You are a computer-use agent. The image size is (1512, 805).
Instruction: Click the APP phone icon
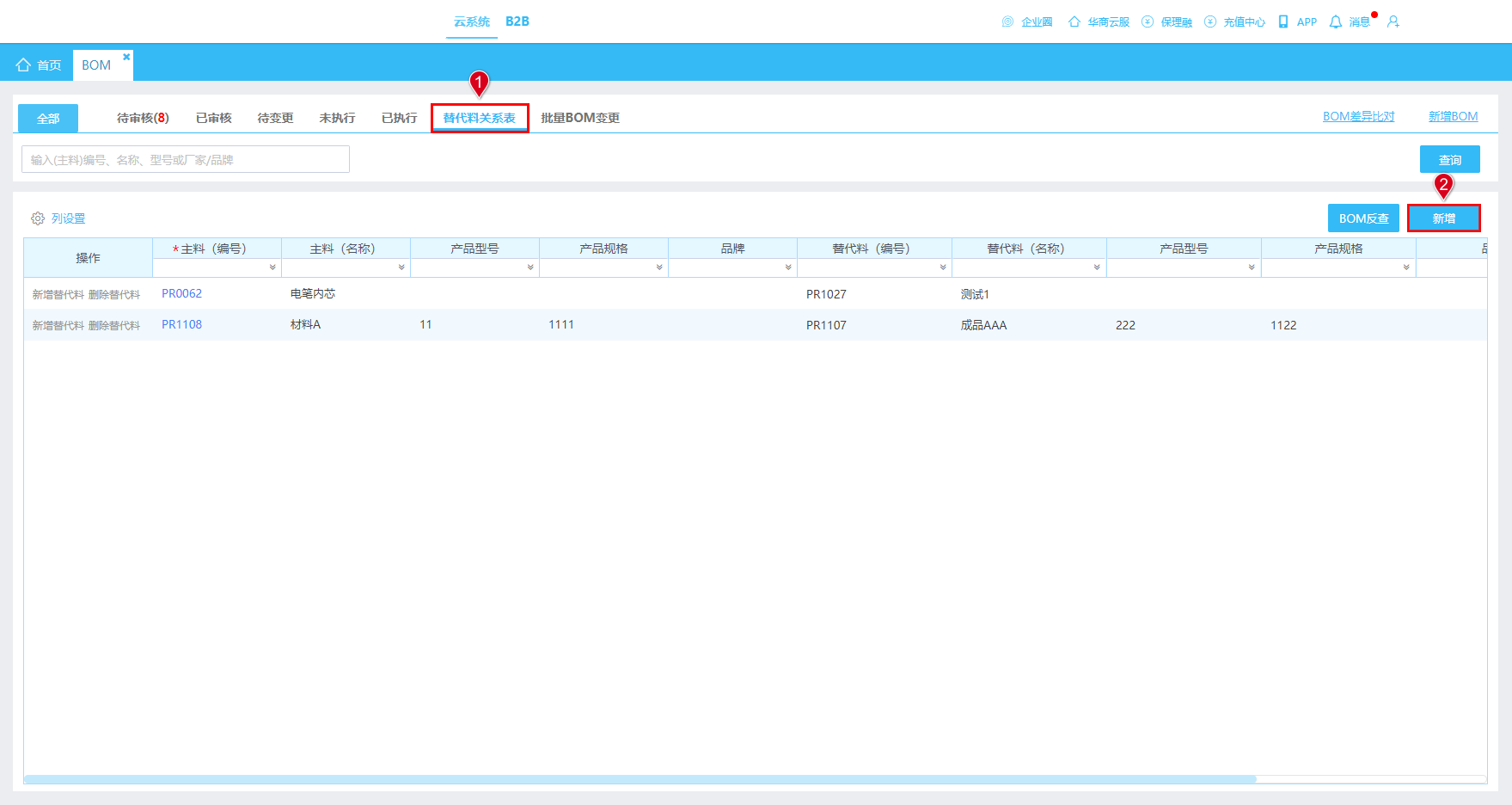(x=1283, y=22)
